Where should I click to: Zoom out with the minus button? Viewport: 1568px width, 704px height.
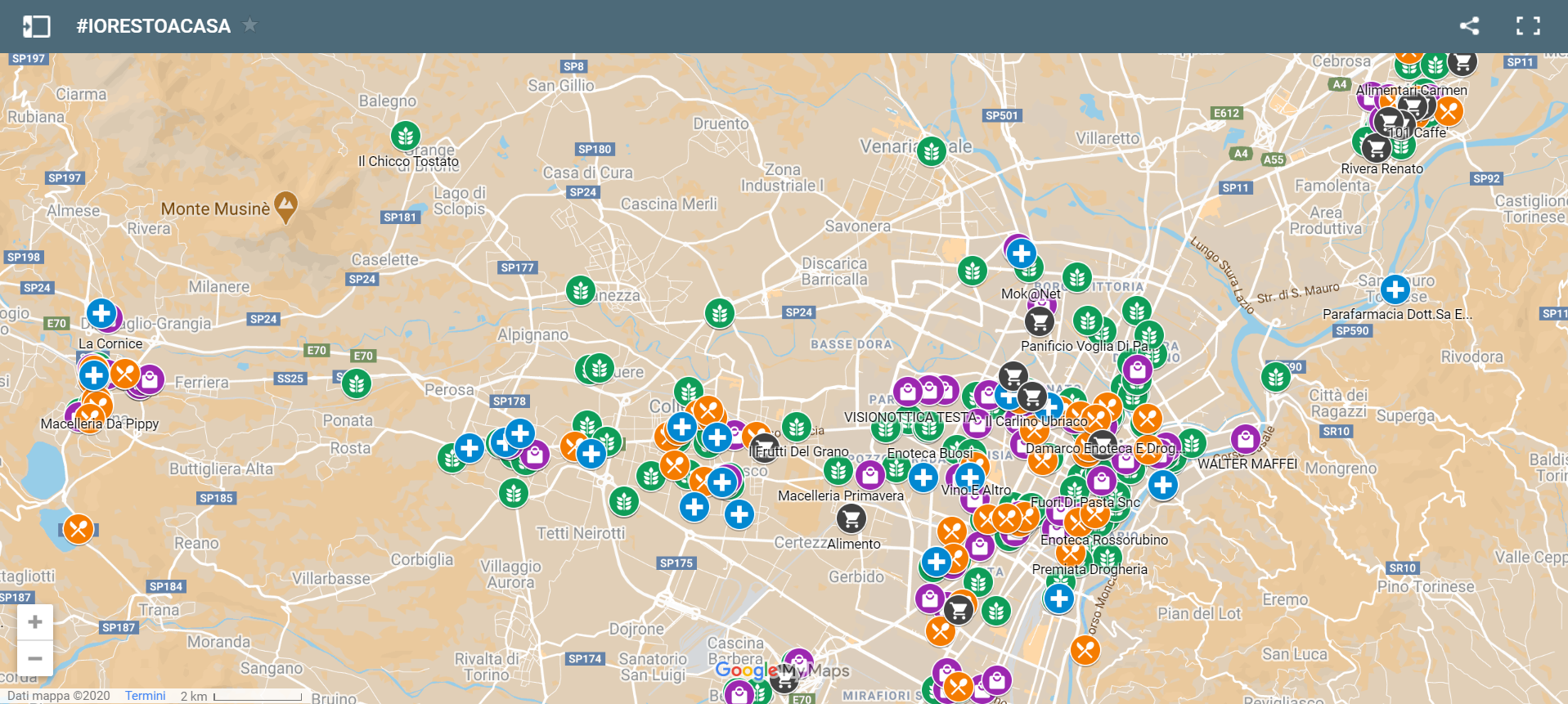(35, 658)
